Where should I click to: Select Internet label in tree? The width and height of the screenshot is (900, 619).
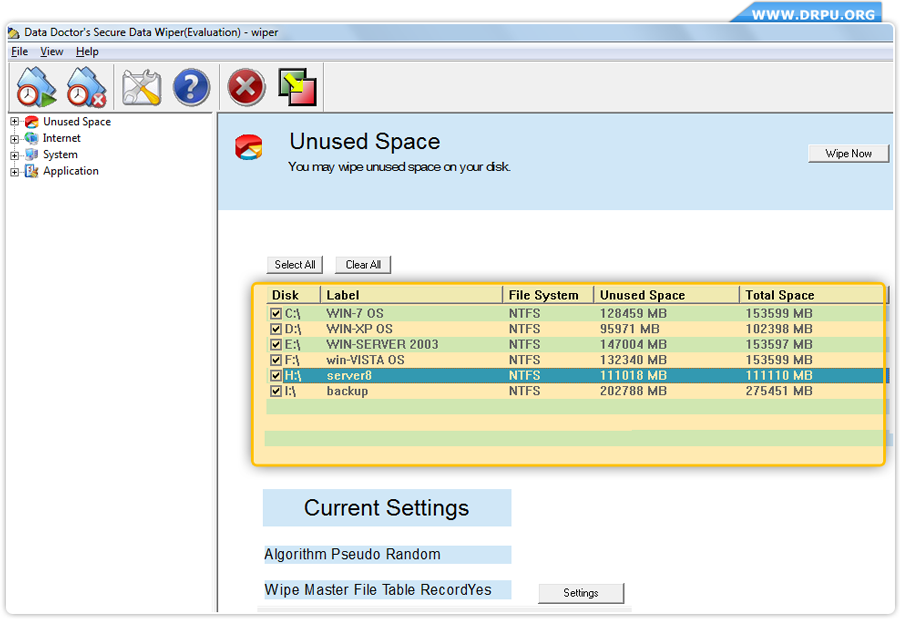click(x=61, y=138)
